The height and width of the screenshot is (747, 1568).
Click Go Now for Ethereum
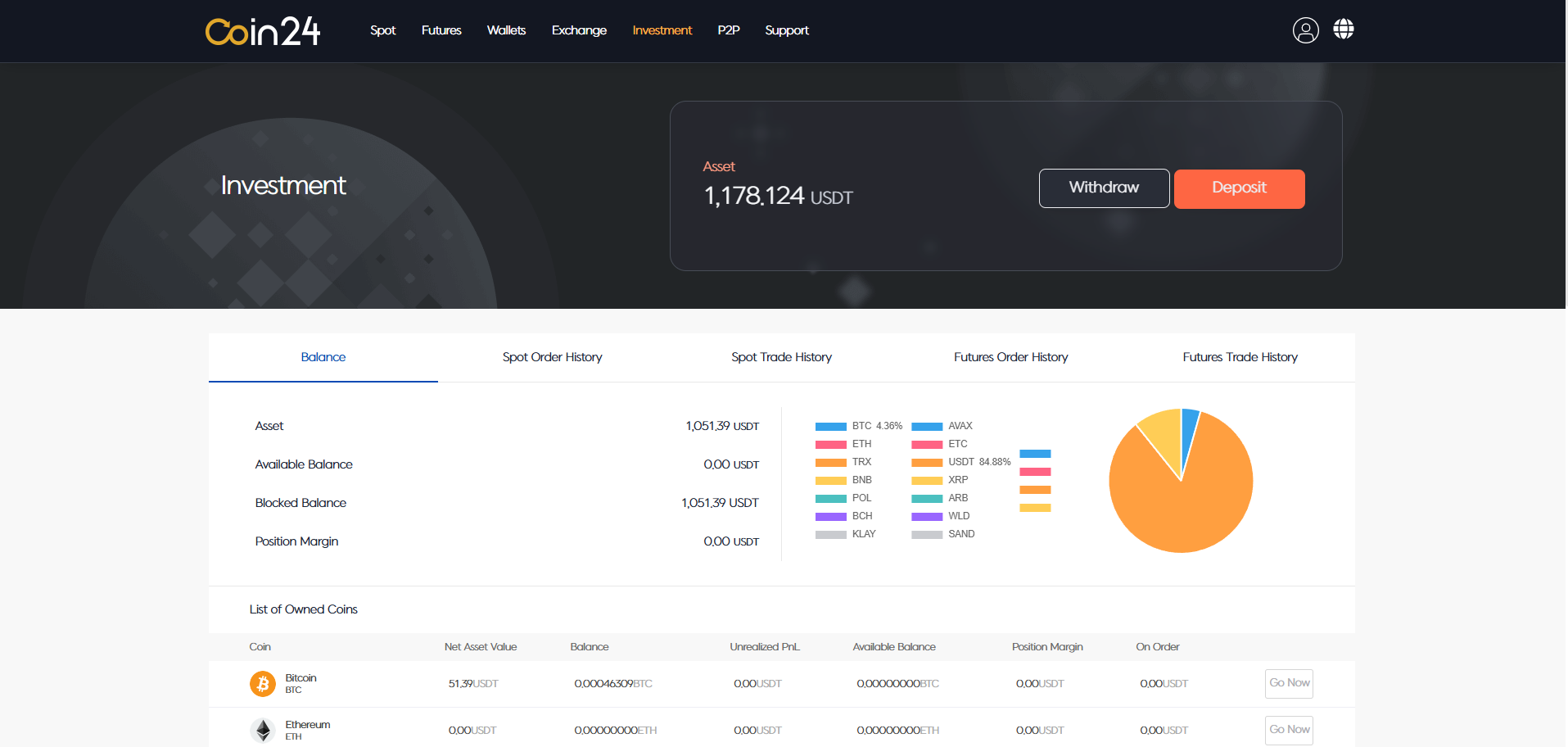tap(1288, 729)
